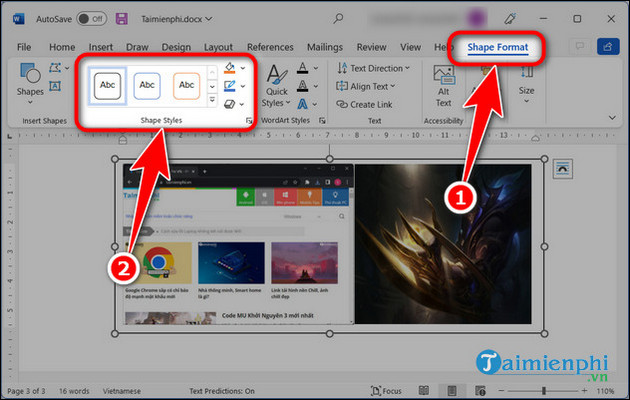Open the Align Text menu
630x400 pixels.
(366, 86)
